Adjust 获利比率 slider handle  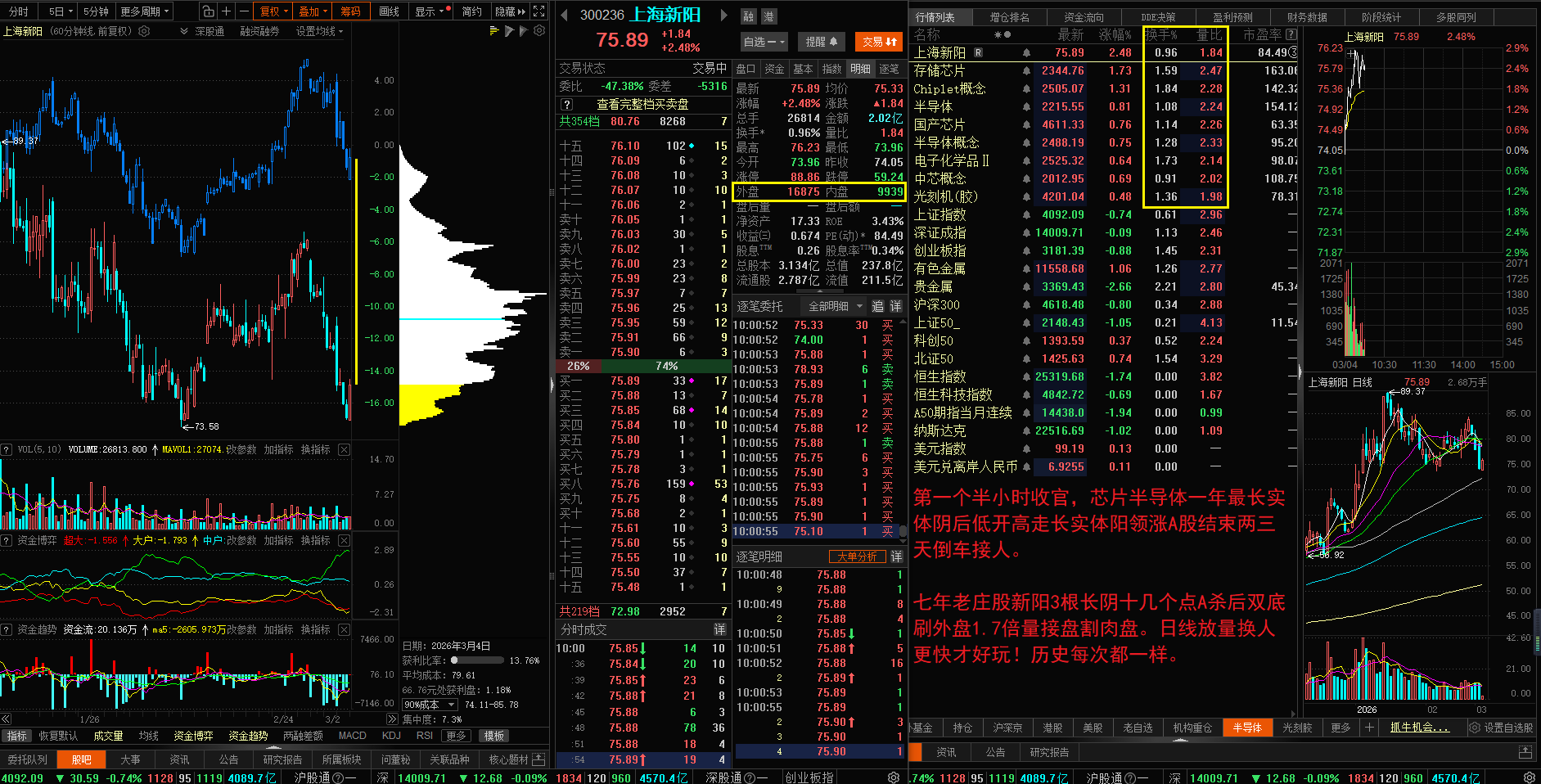[x=454, y=660]
